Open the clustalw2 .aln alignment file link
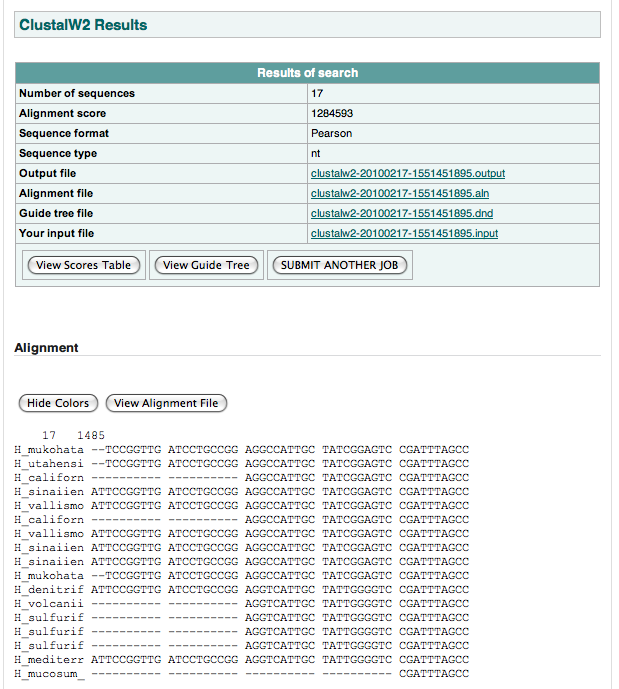 click(x=400, y=193)
